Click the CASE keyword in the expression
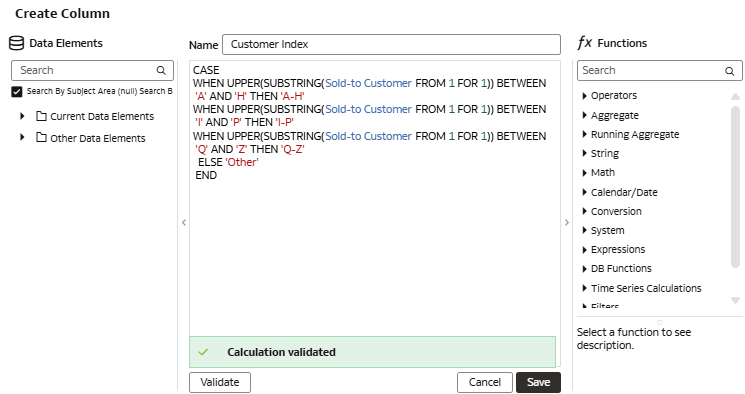The width and height of the screenshot is (745, 394). (x=206, y=70)
